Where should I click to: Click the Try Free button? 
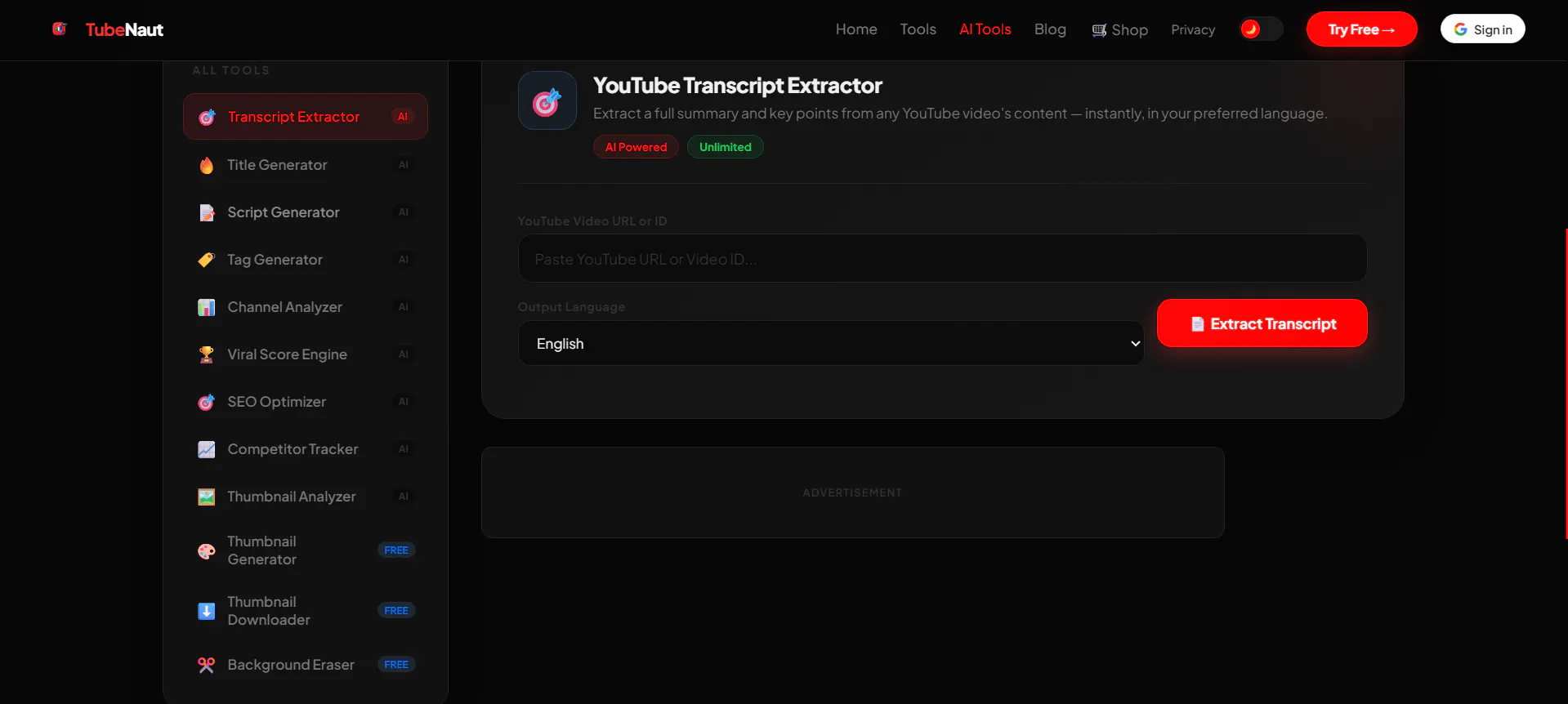1362,29
